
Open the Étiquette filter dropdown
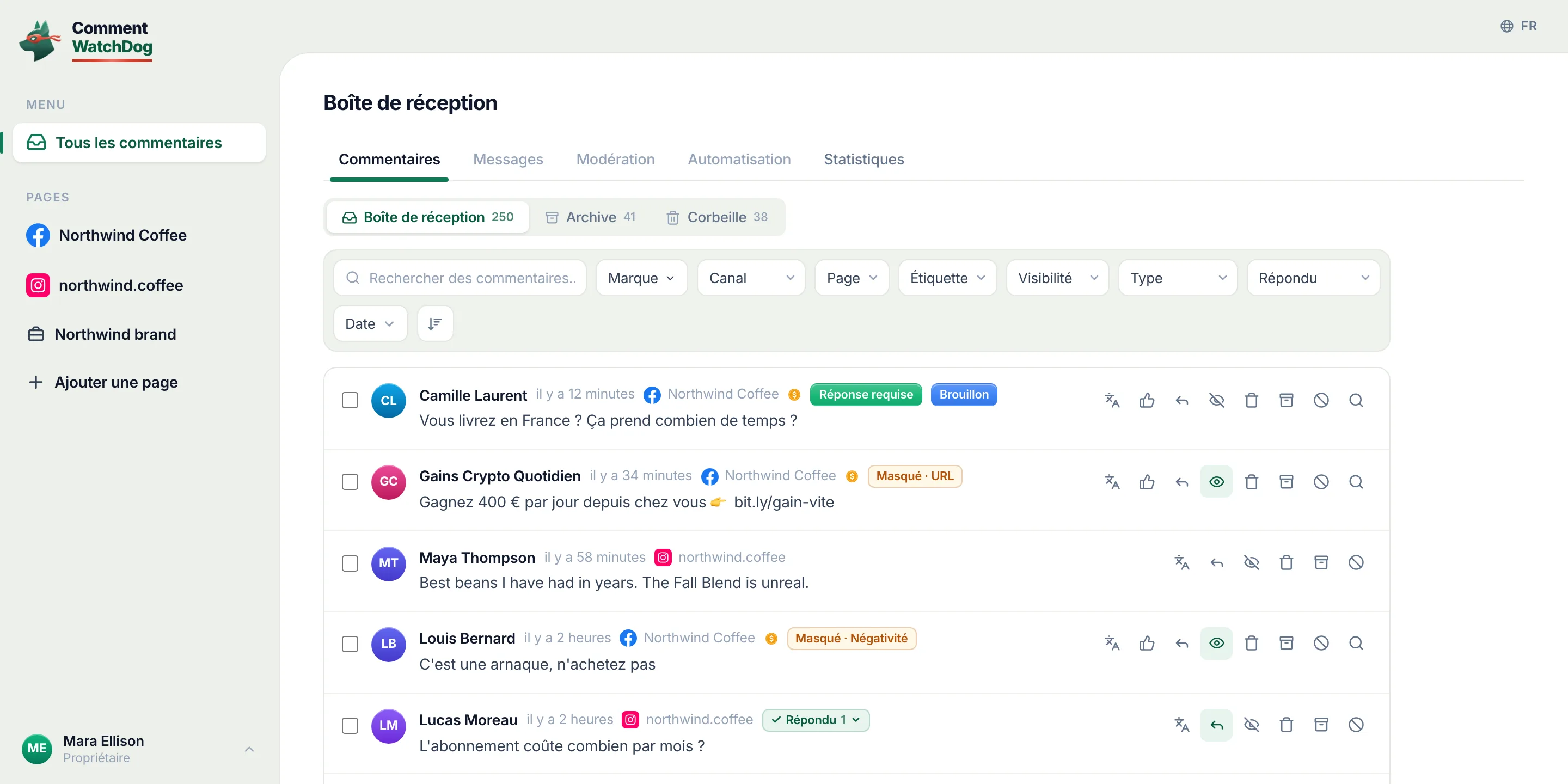click(x=947, y=278)
